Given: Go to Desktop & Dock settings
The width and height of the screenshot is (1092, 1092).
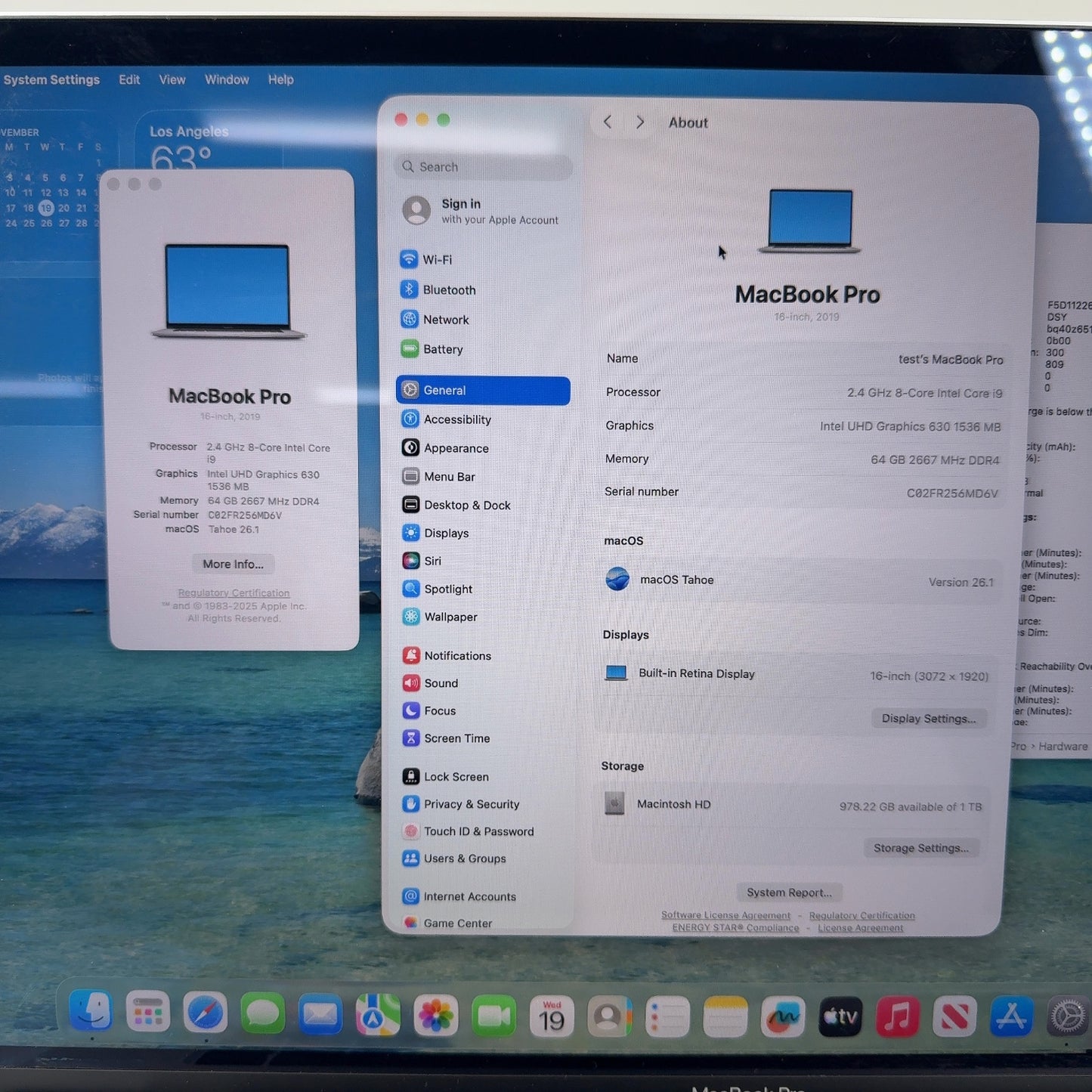Looking at the screenshot, I should [466, 505].
